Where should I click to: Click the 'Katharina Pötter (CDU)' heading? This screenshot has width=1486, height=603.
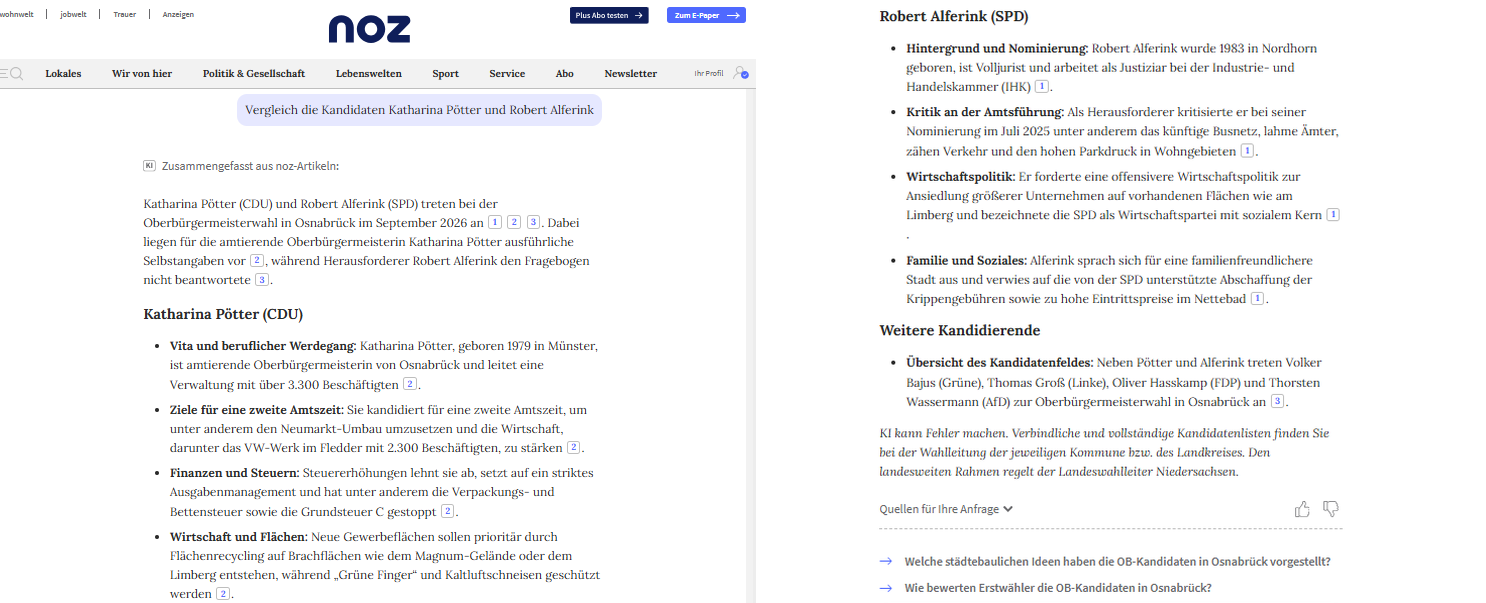pyautogui.click(x=223, y=314)
